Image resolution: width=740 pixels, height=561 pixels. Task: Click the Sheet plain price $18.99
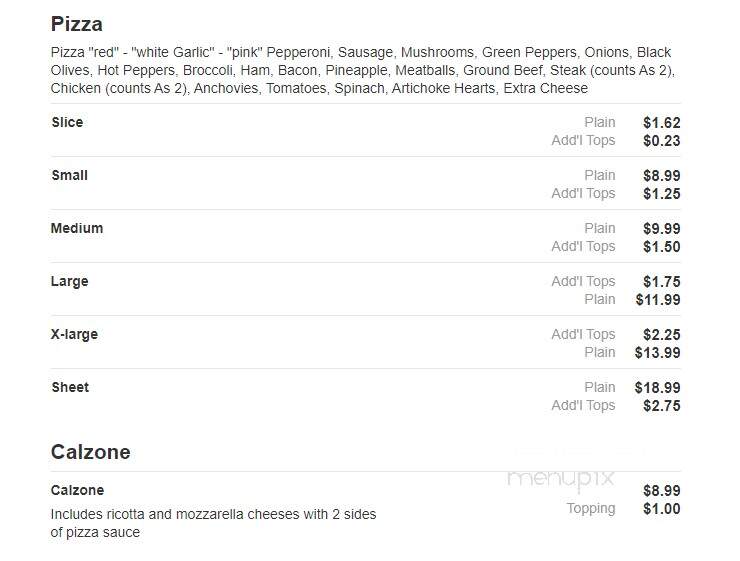657,388
